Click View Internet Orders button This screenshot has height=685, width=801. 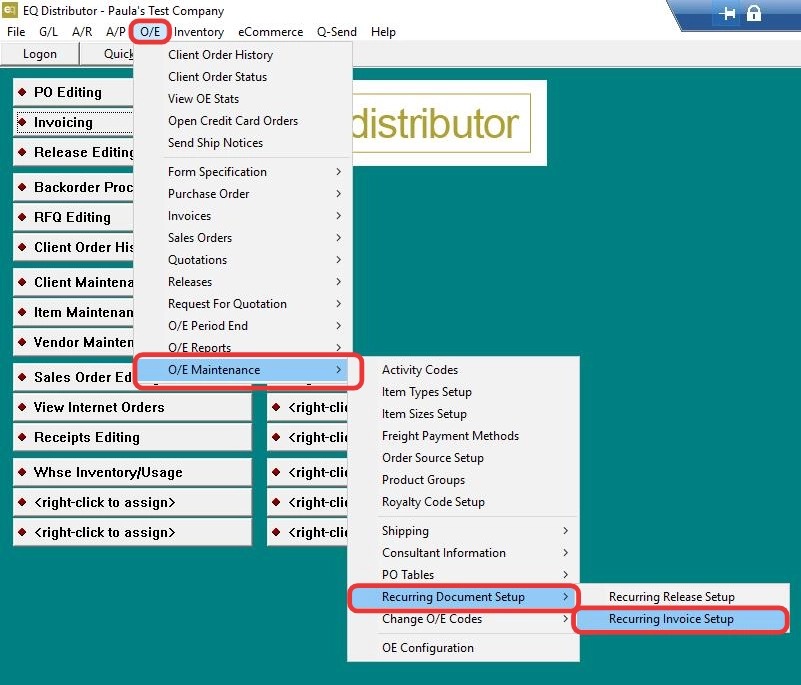tap(132, 407)
